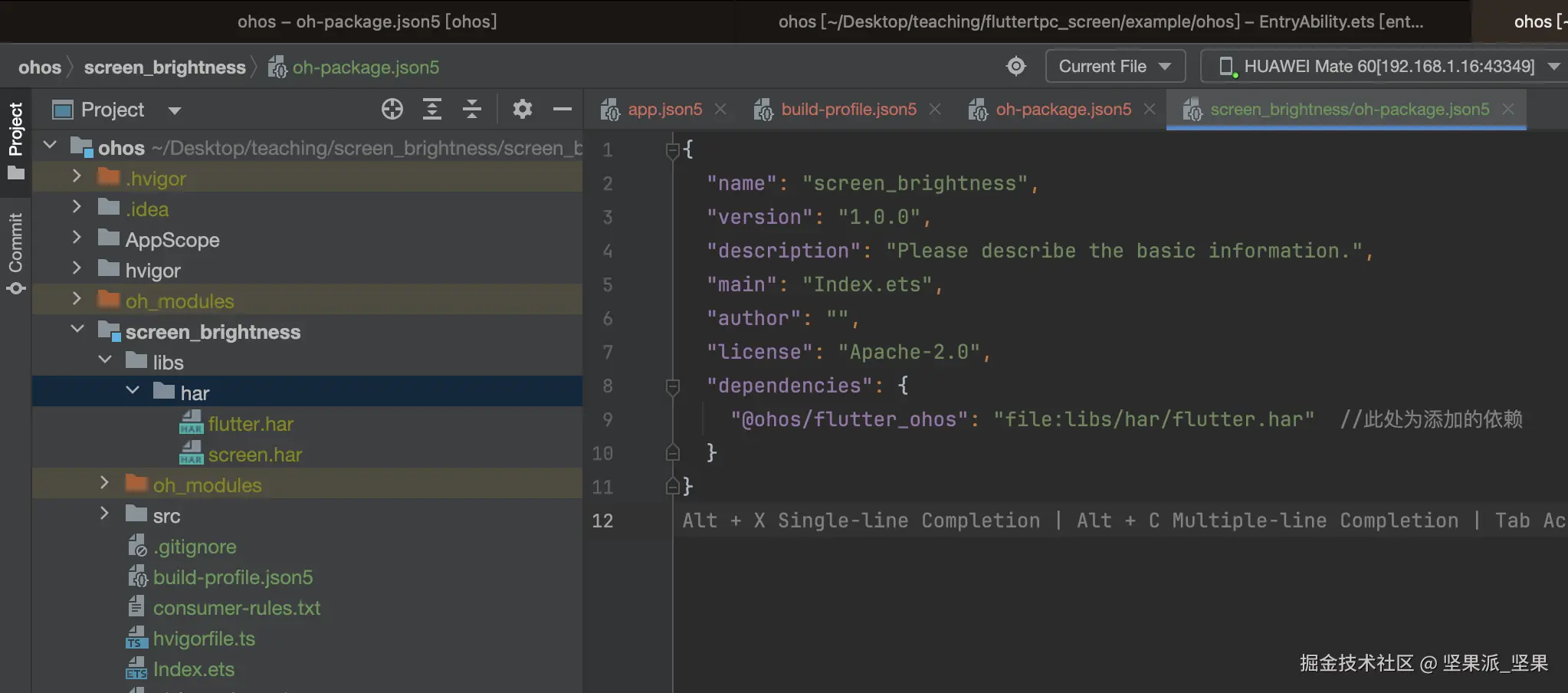The height and width of the screenshot is (693, 1568).
Task: Click the fold marker on line 1
Action: 672,149
